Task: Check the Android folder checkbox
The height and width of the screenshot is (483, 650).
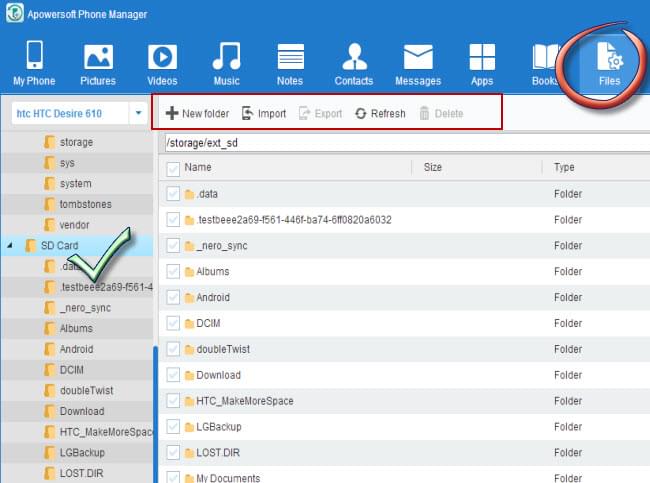Action: 173,297
